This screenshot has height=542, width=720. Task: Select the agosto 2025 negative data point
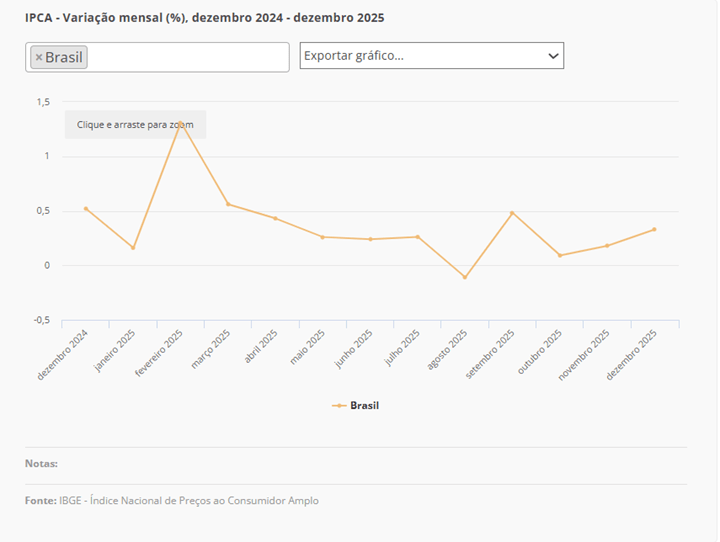tap(465, 277)
